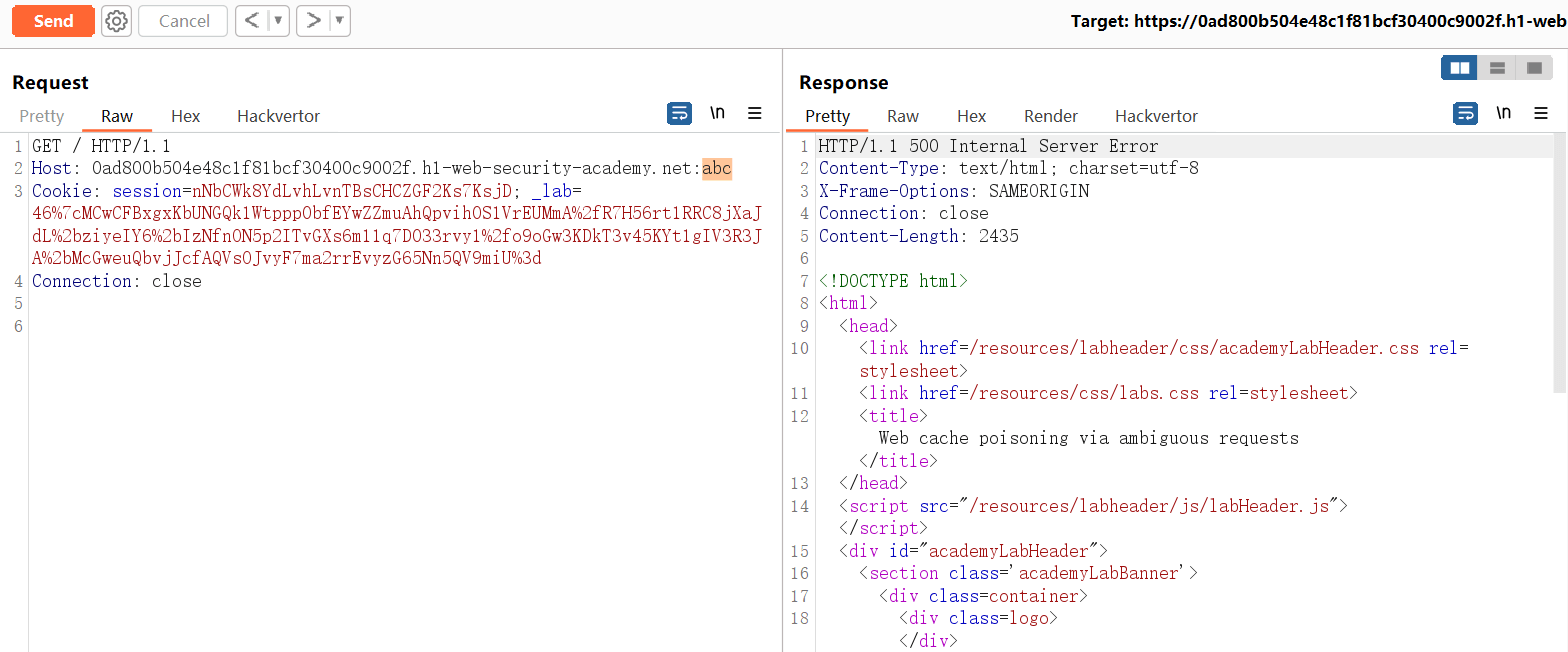Select the Request Hackvertor tab

[278, 116]
